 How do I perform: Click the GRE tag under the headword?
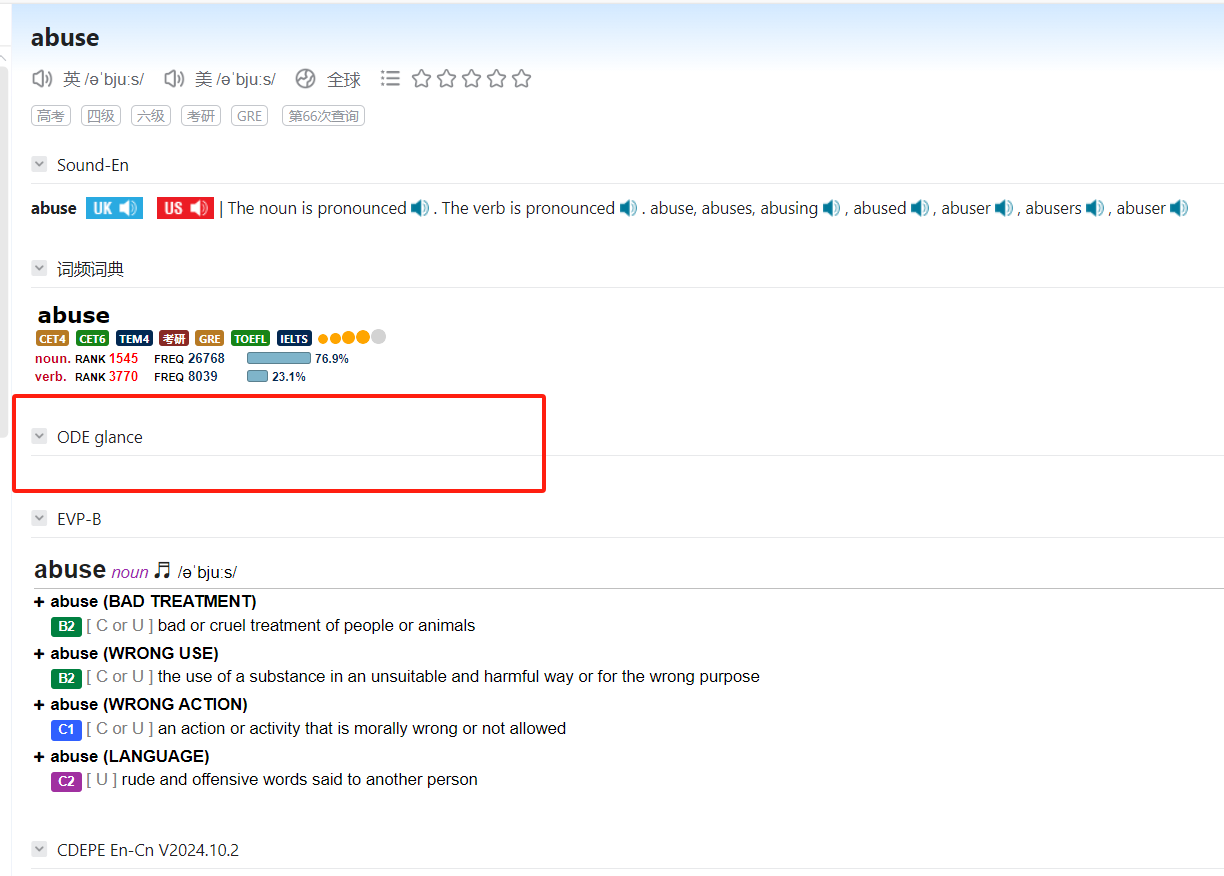pos(249,116)
